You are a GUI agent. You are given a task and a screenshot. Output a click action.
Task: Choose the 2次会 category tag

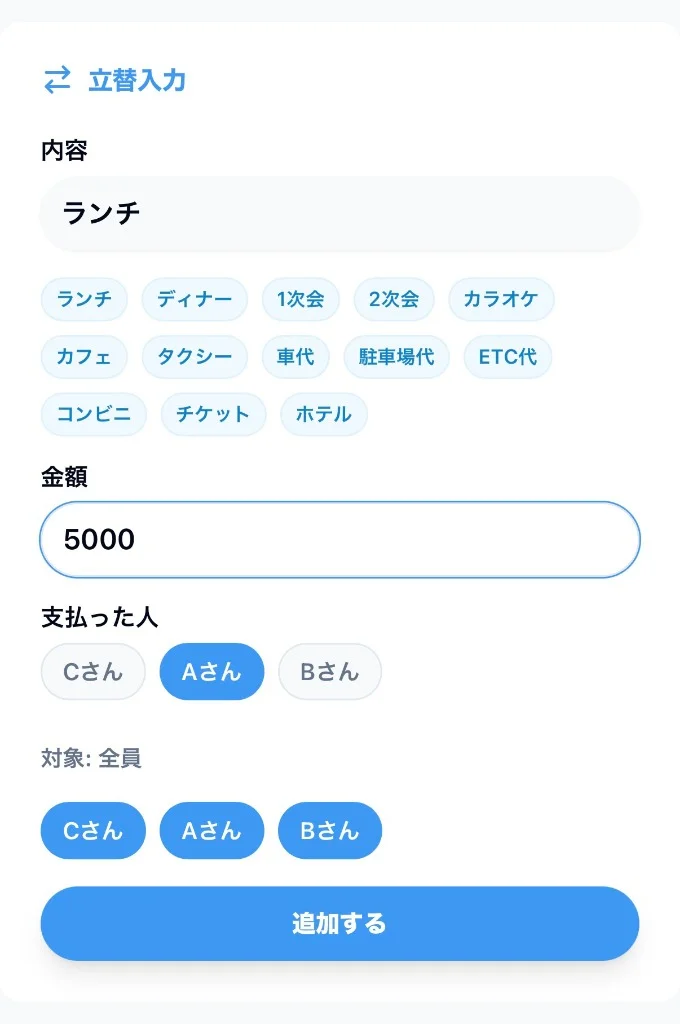pyautogui.click(x=393, y=299)
